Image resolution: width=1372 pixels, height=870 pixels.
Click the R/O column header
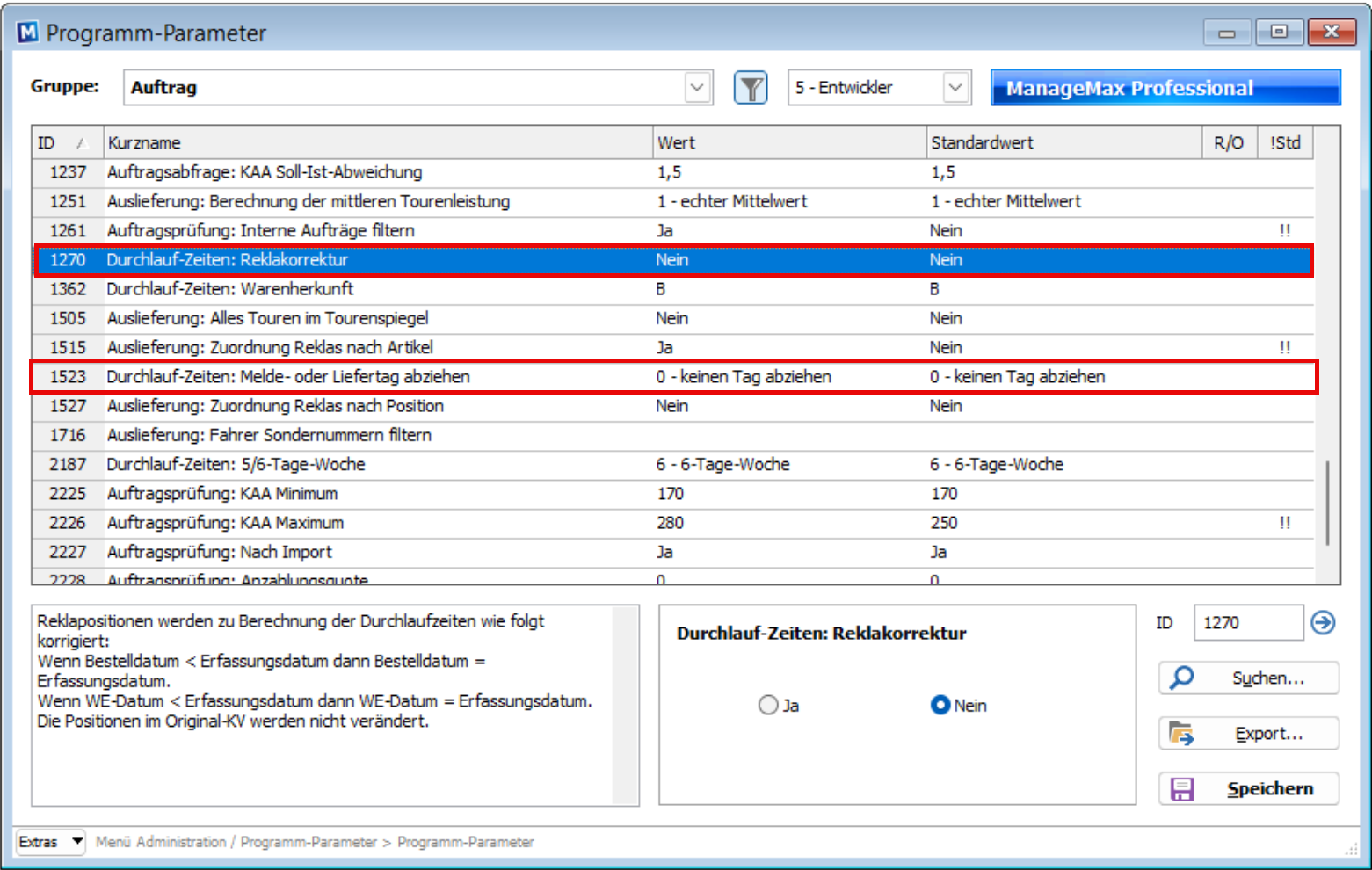point(1229,142)
